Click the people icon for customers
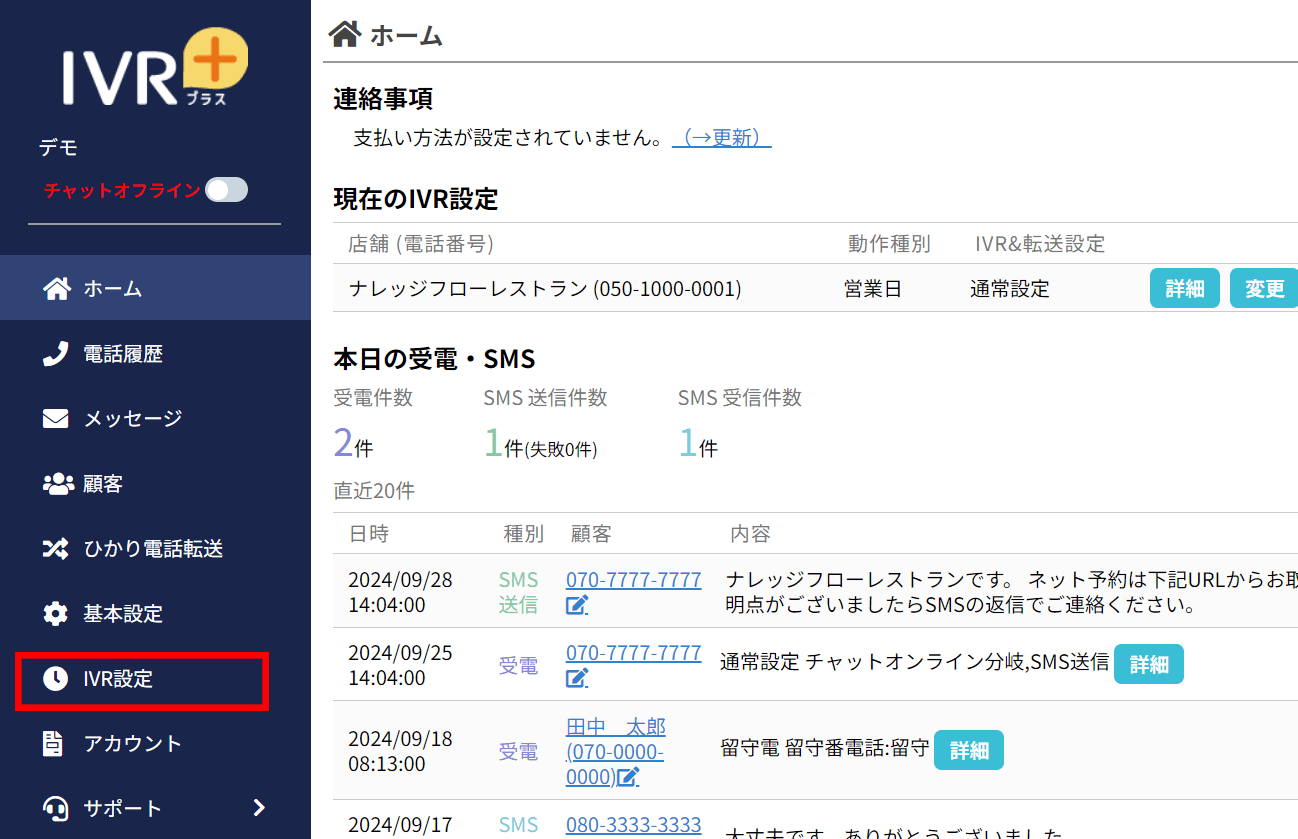The width and height of the screenshot is (1298, 839). [58, 484]
